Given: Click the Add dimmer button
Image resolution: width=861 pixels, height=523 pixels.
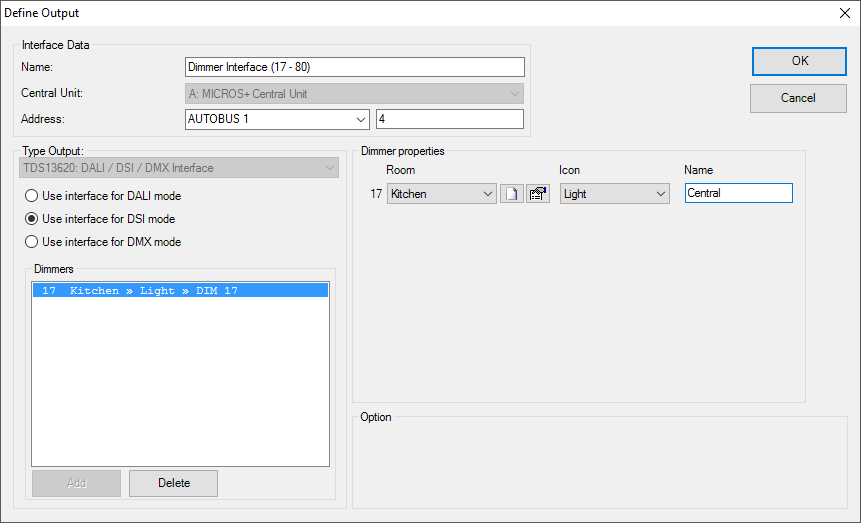Looking at the screenshot, I should click(76, 483).
